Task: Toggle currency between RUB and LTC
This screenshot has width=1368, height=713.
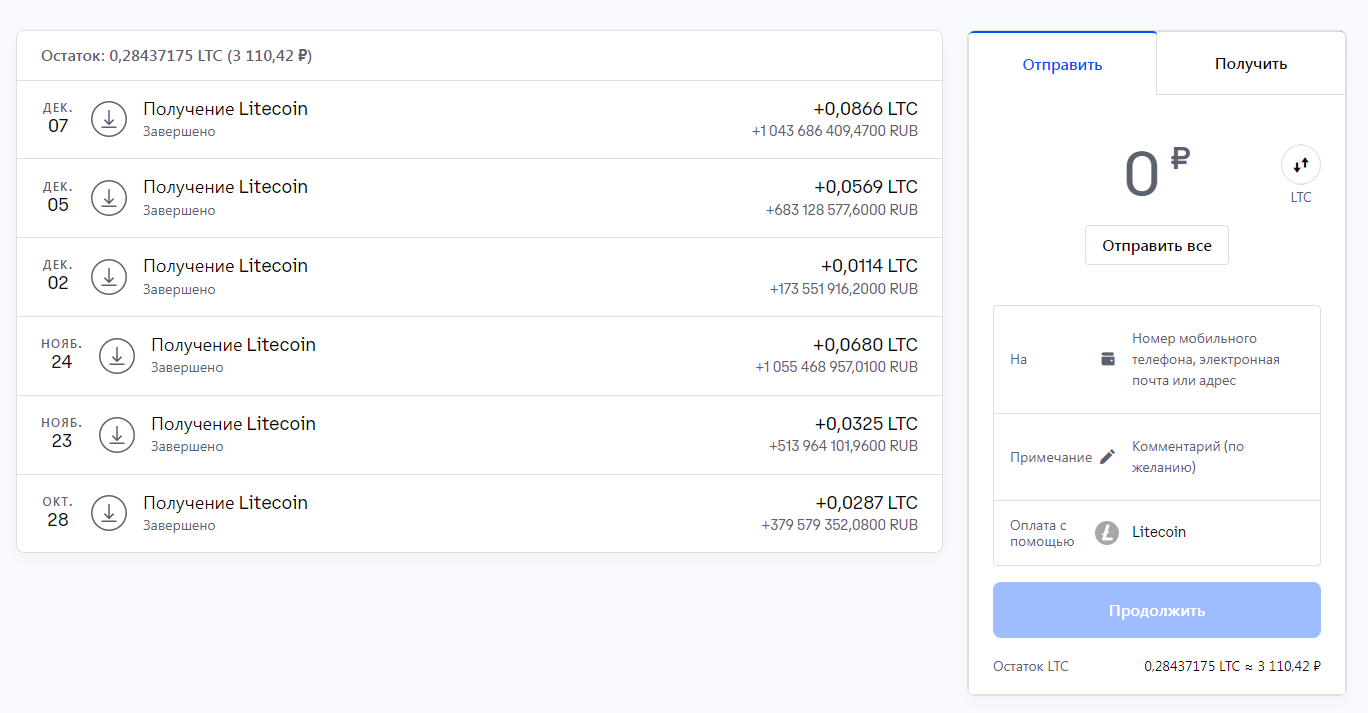Action: click(x=1300, y=164)
